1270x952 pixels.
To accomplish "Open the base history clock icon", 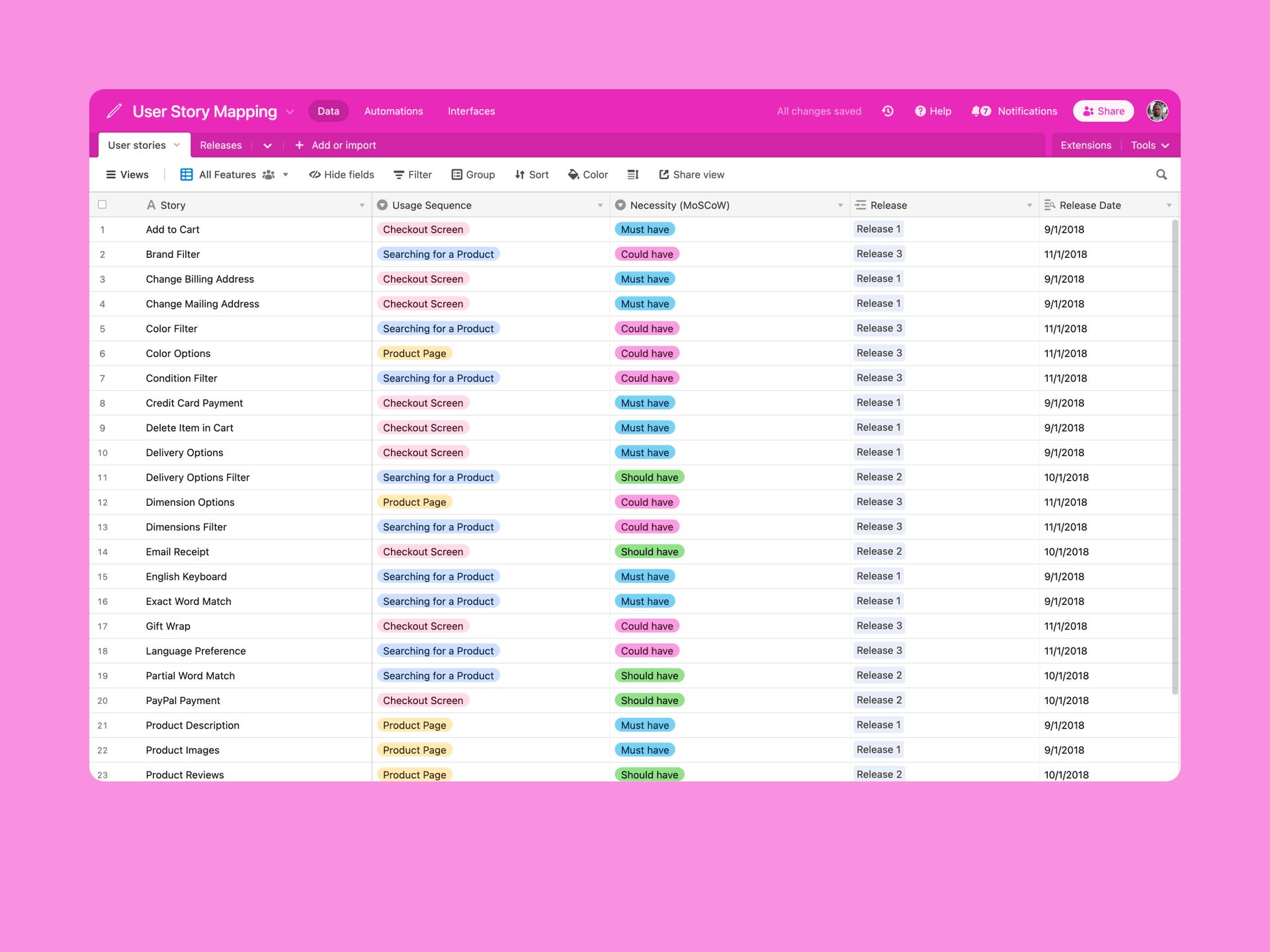I will [888, 111].
